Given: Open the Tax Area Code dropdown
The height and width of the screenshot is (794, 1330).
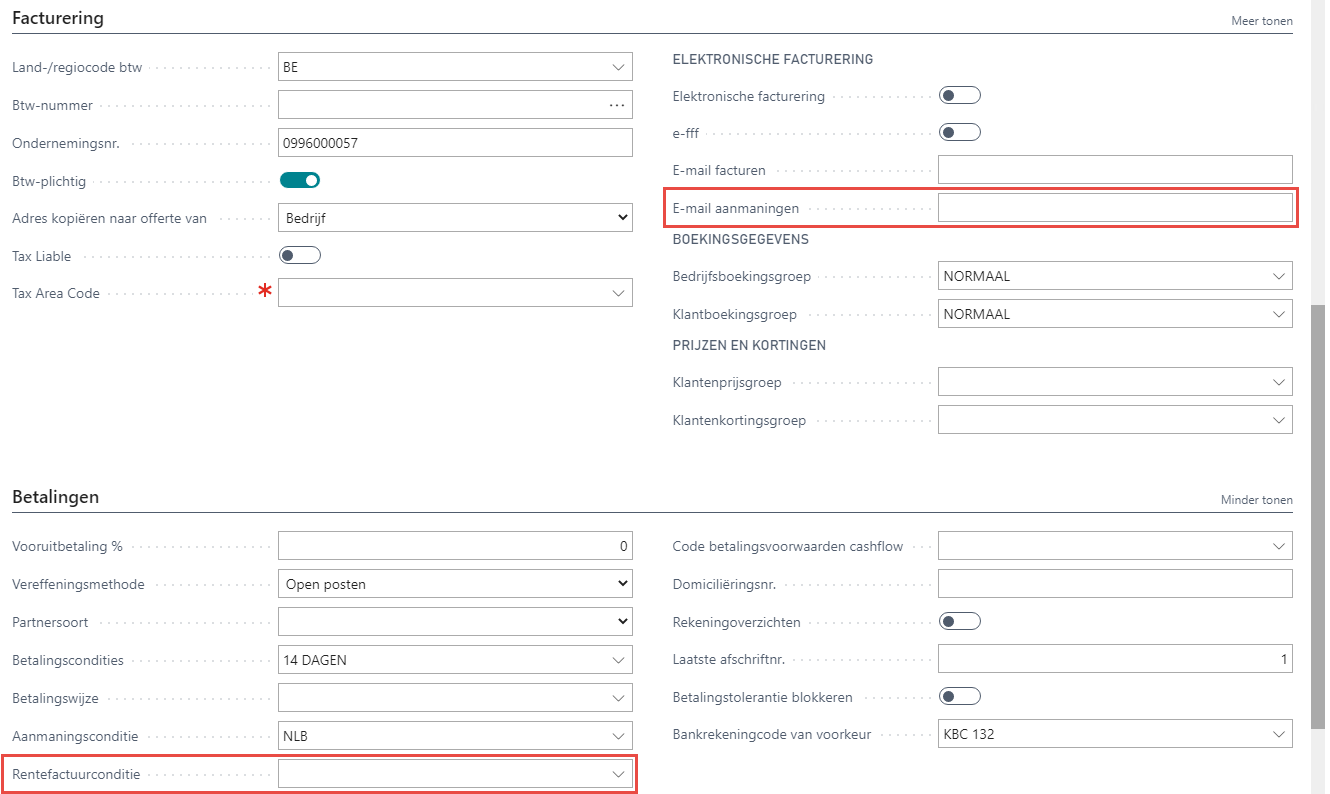Looking at the screenshot, I should (617, 293).
